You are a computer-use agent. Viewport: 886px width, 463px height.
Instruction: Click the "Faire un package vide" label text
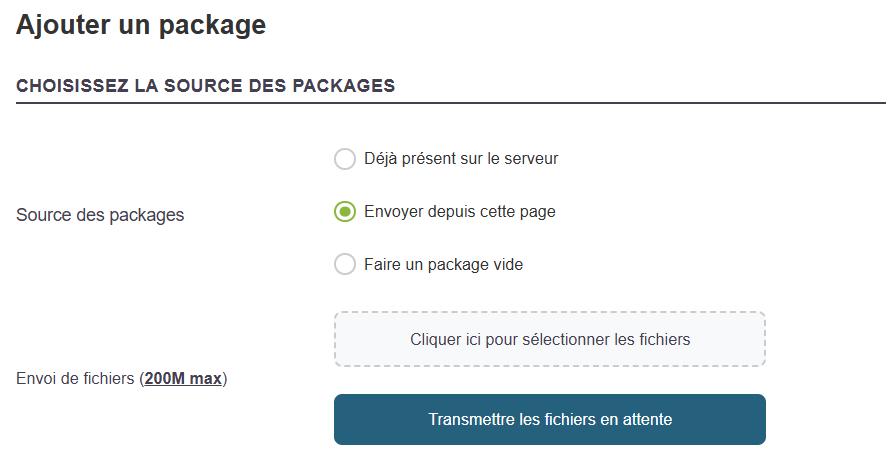tap(443, 265)
